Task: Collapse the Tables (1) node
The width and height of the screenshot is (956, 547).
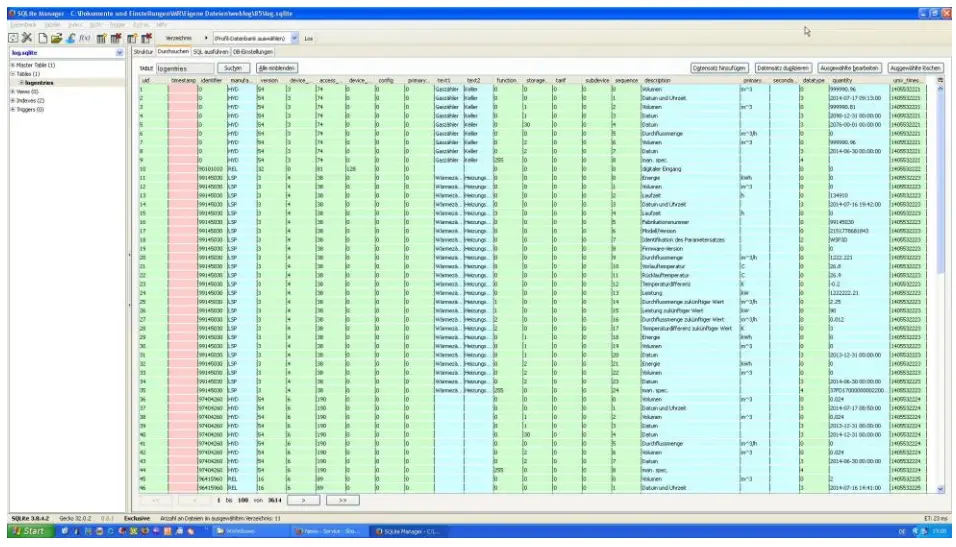Action: (x=12, y=74)
